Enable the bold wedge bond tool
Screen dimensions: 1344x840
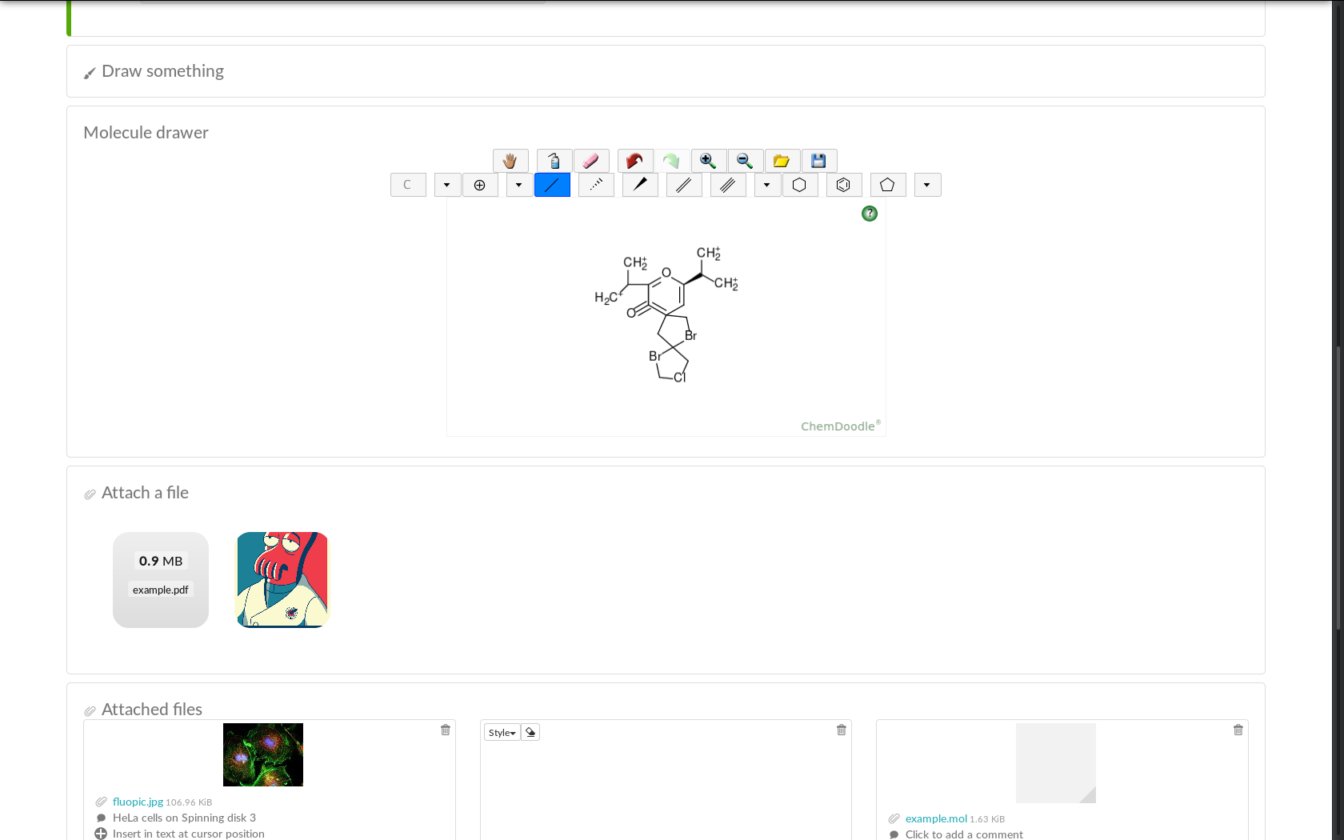coord(640,185)
